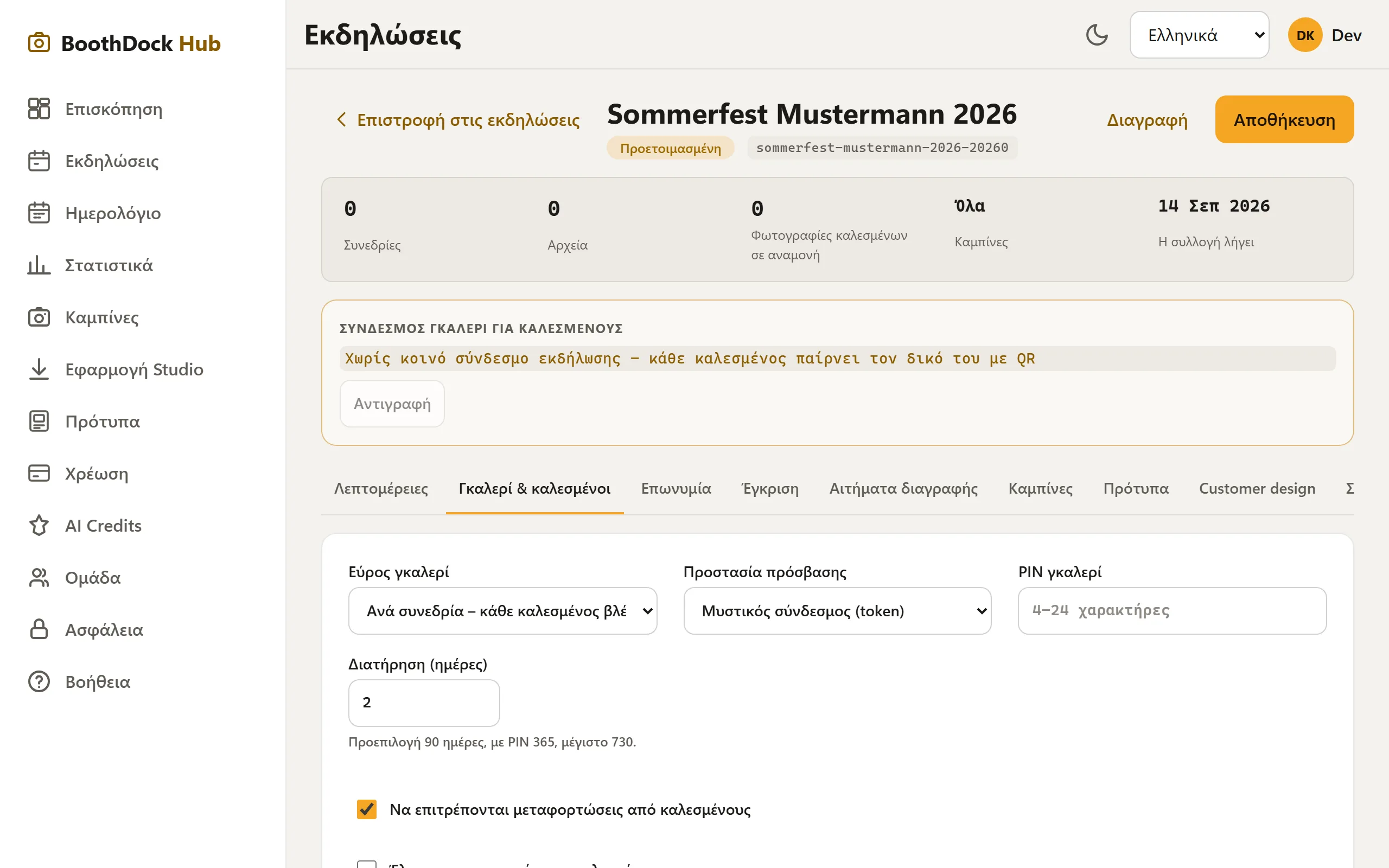Viewport: 1389px width, 868px height.
Task: Click the Ομάδα people icon
Action: (39, 578)
